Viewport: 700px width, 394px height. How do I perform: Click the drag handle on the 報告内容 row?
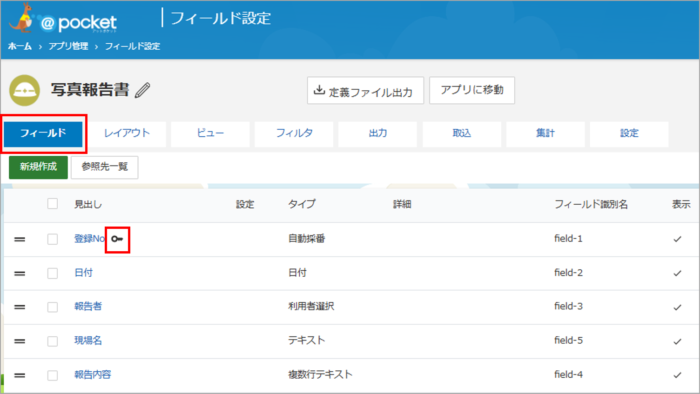[x=20, y=375]
